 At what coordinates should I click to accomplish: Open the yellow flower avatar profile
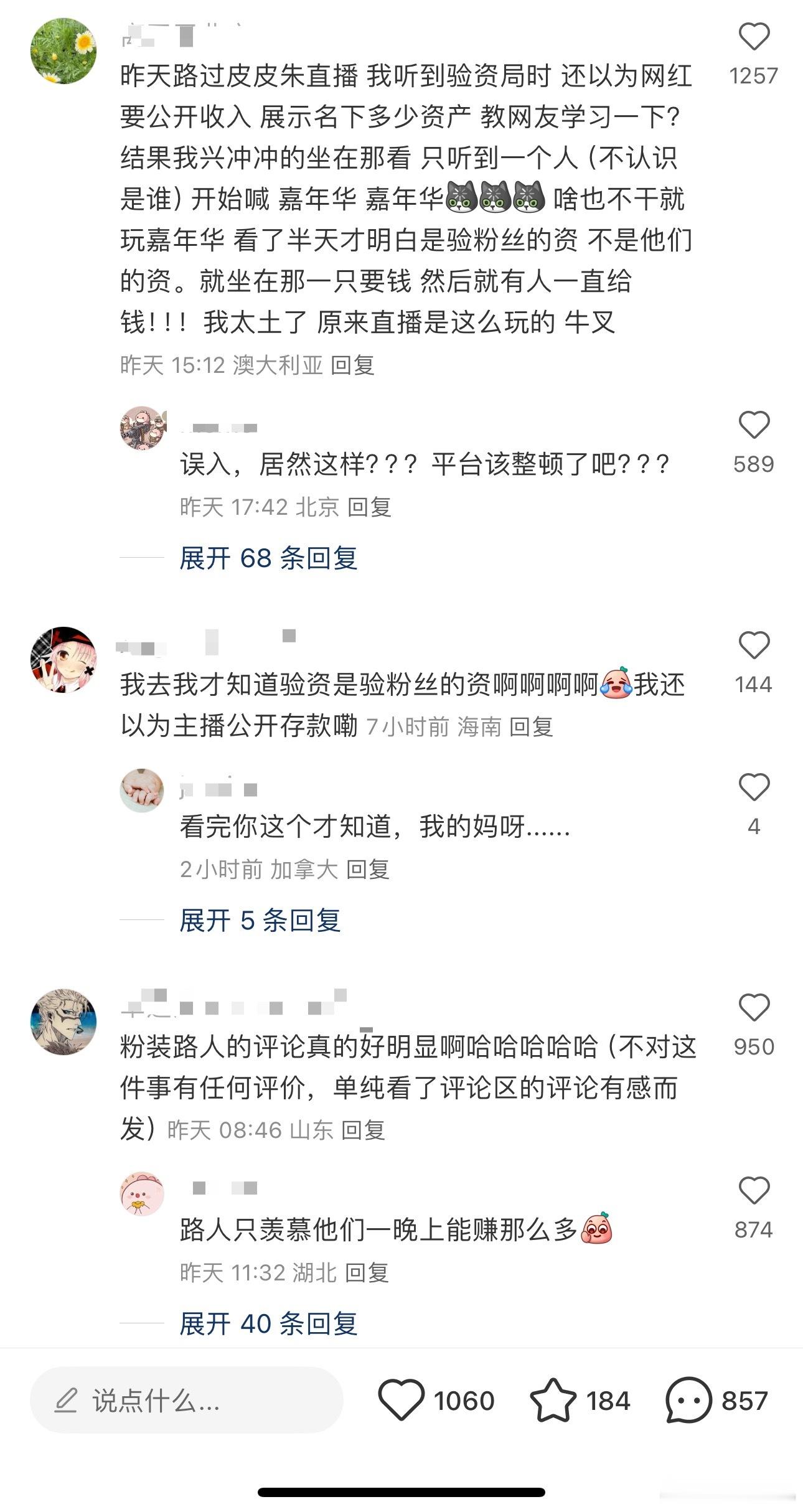63,50
